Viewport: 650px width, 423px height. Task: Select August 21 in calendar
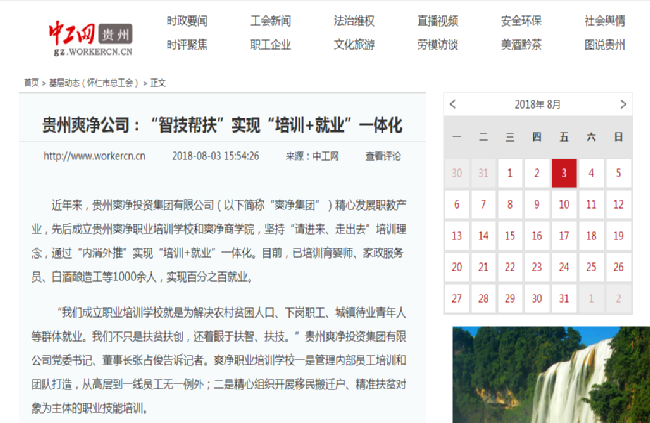(x=483, y=267)
